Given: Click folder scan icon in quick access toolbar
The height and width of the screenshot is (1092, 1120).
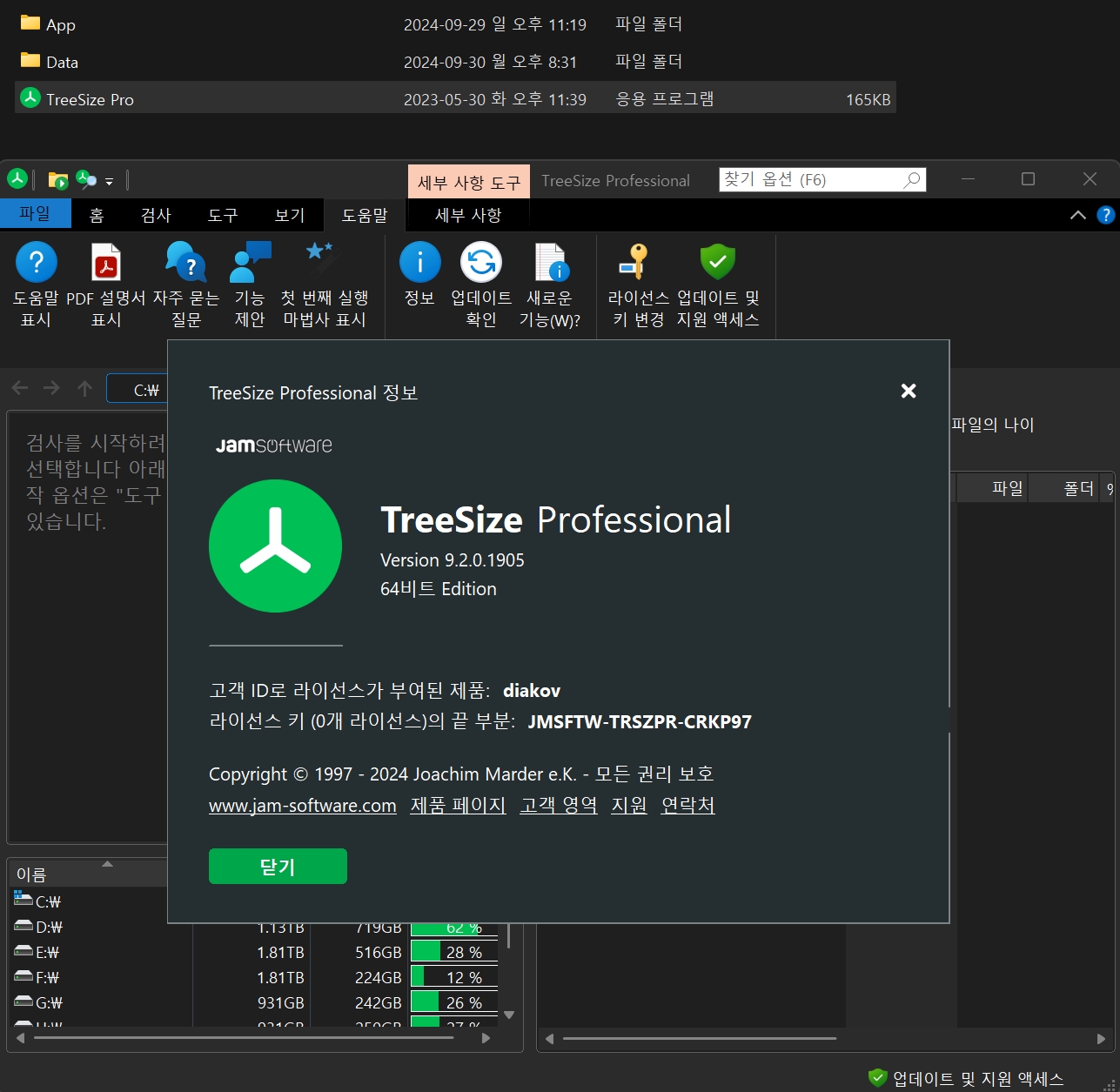Looking at the screenshot, I should point(58,180).
